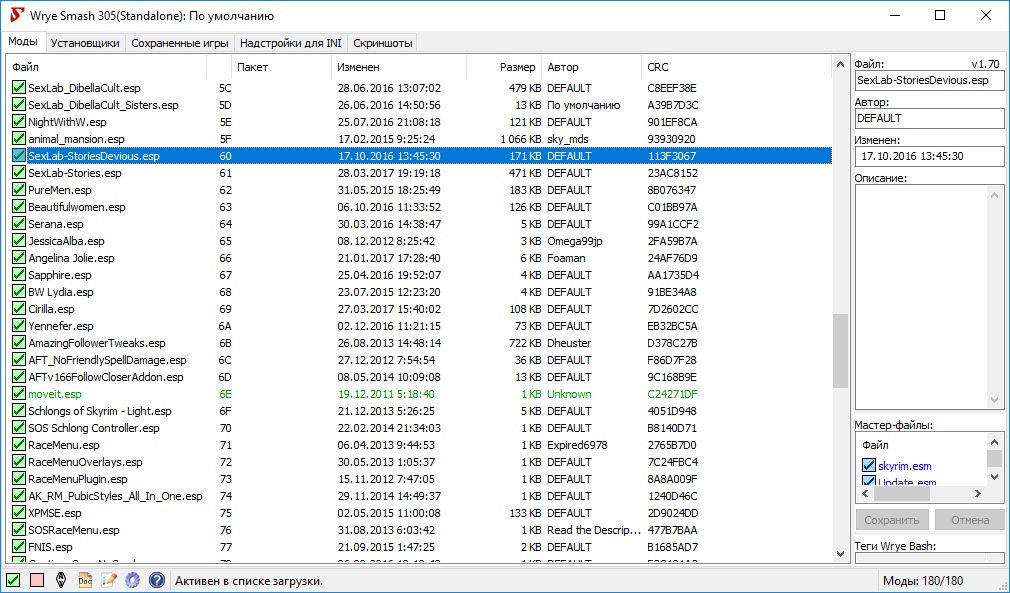
Task: Click the master files right scroll arrow
Action: point(978,494)
